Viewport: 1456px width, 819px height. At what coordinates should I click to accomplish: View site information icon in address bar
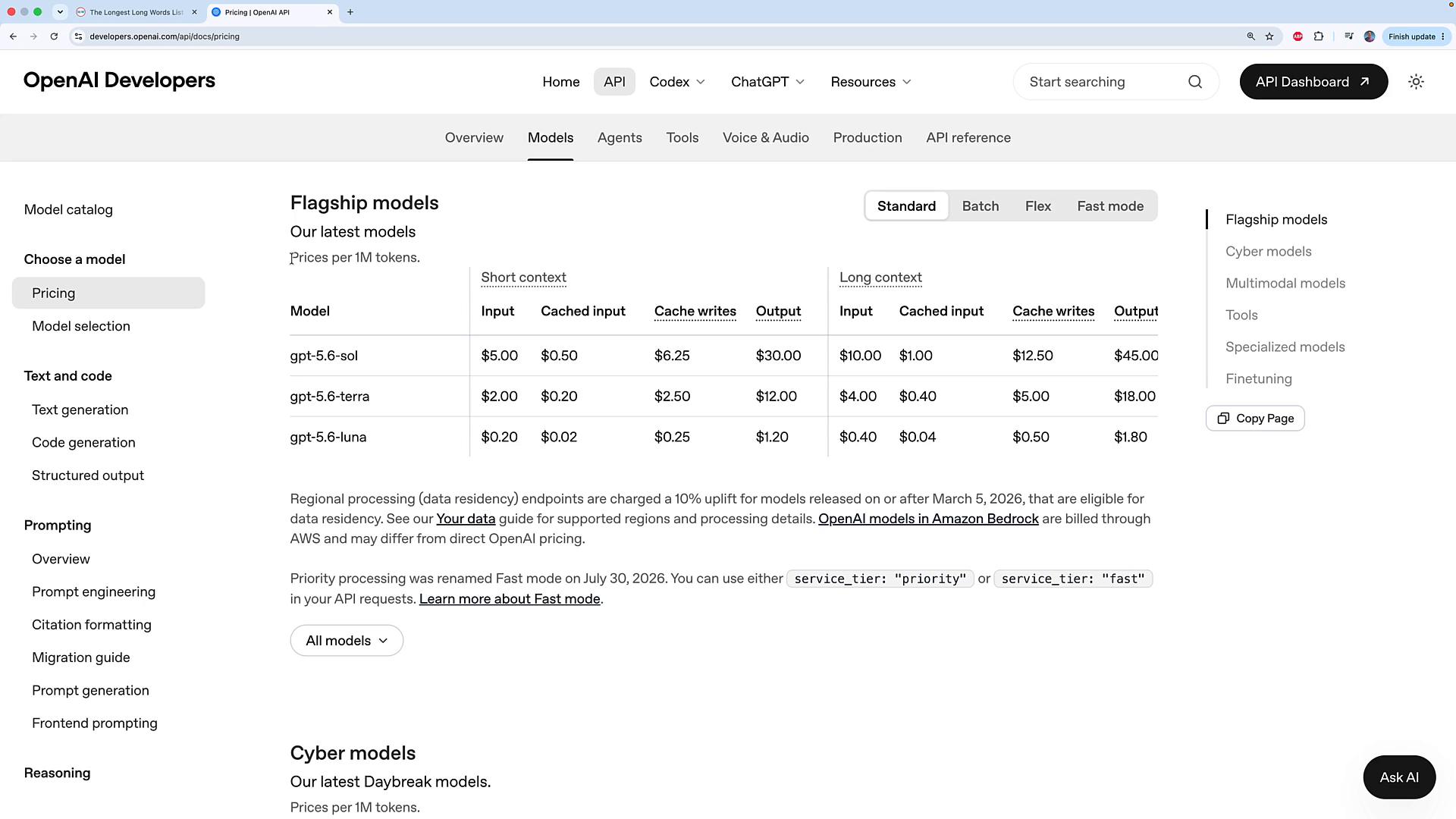(78, 36)
